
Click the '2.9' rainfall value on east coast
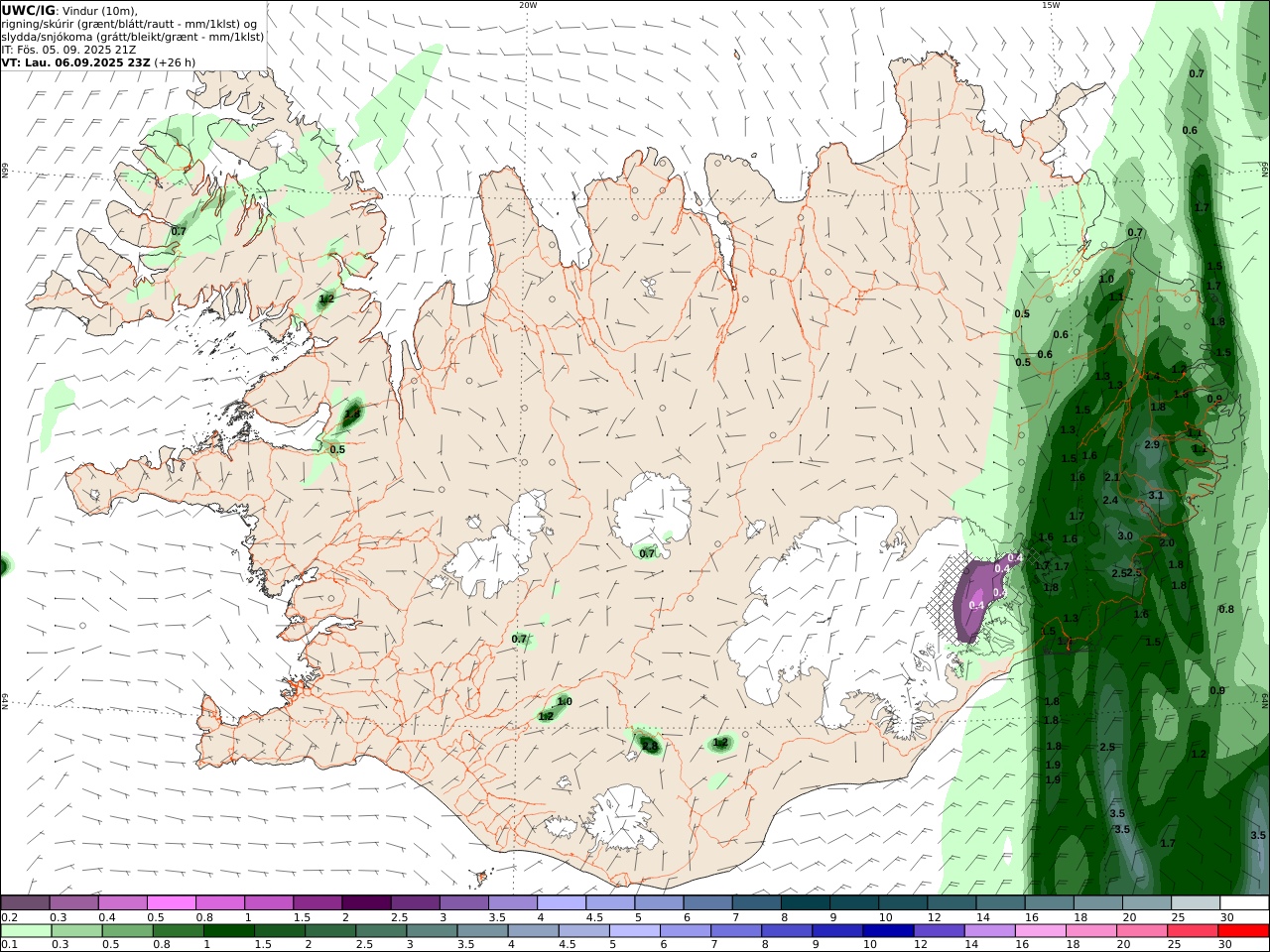click(1152, 444)
